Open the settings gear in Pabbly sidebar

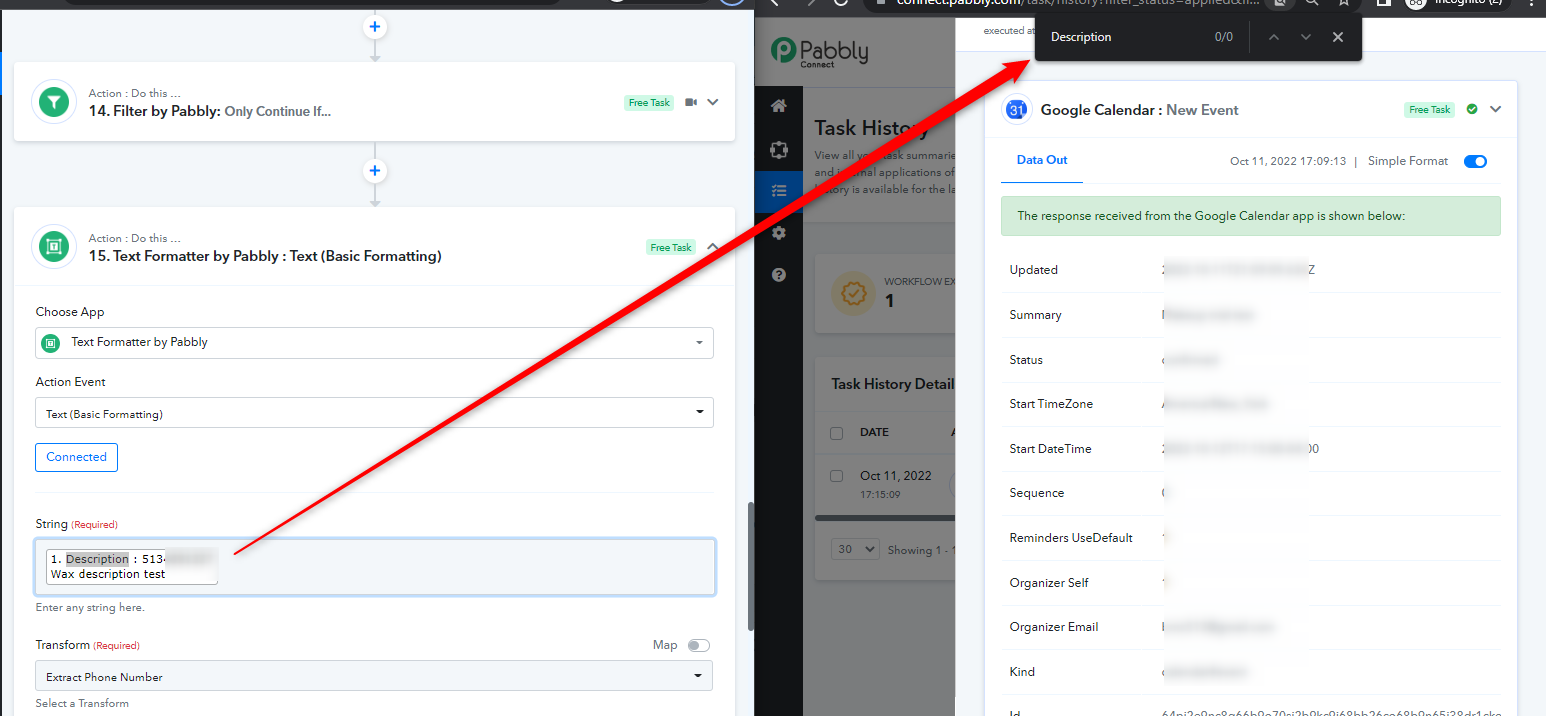779,233
